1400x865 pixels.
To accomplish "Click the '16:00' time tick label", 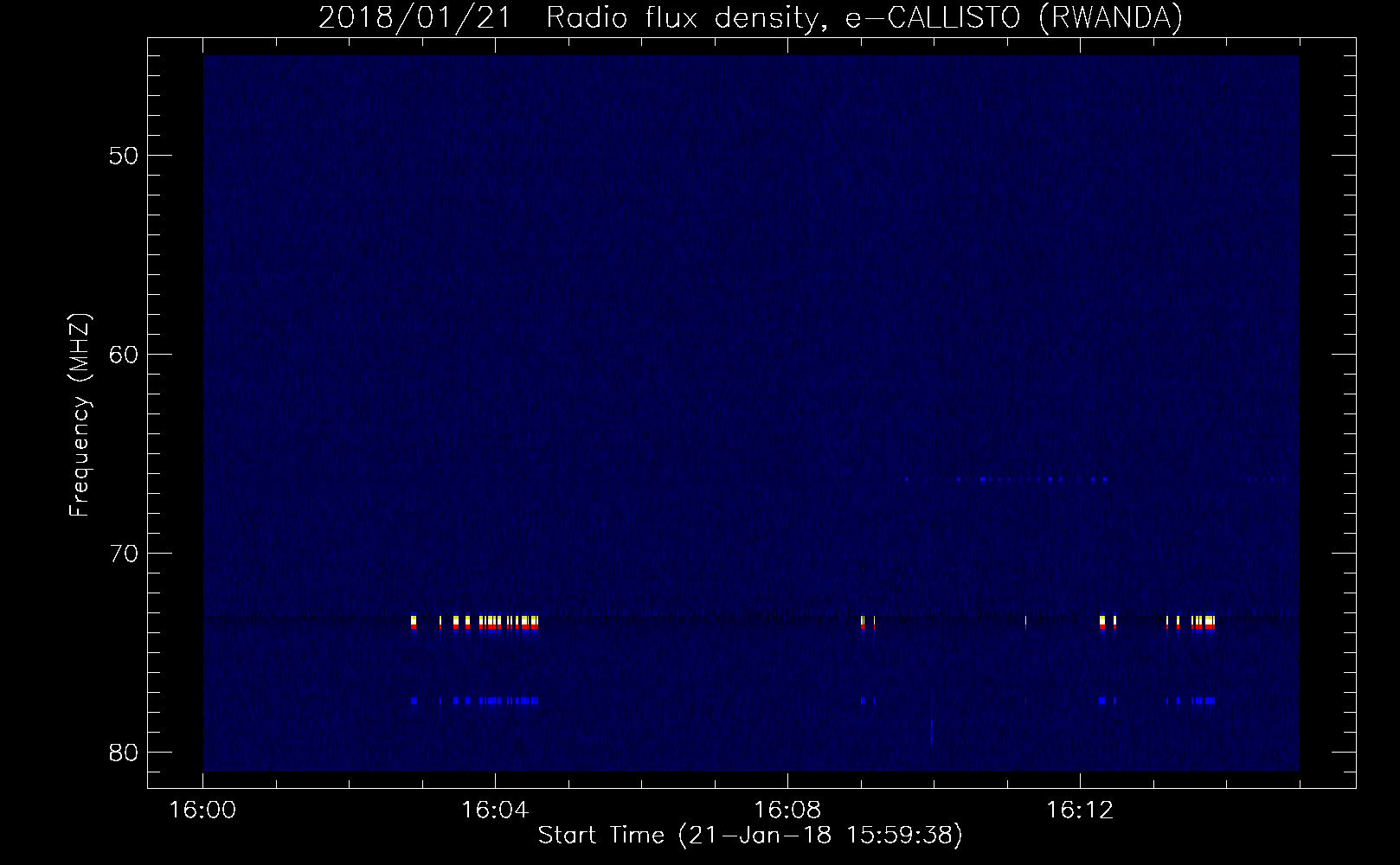I will [203, 811].
